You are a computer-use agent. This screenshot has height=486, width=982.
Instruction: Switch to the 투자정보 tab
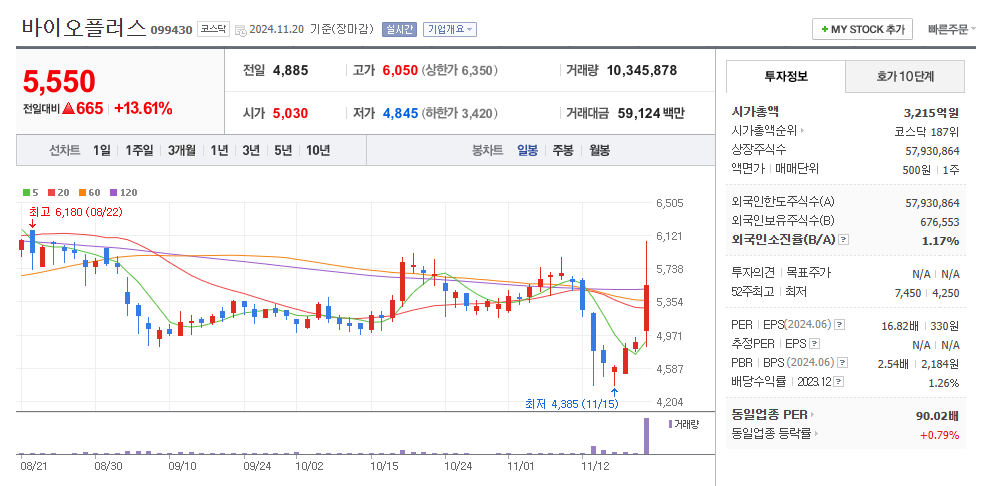tap(786, 76)
